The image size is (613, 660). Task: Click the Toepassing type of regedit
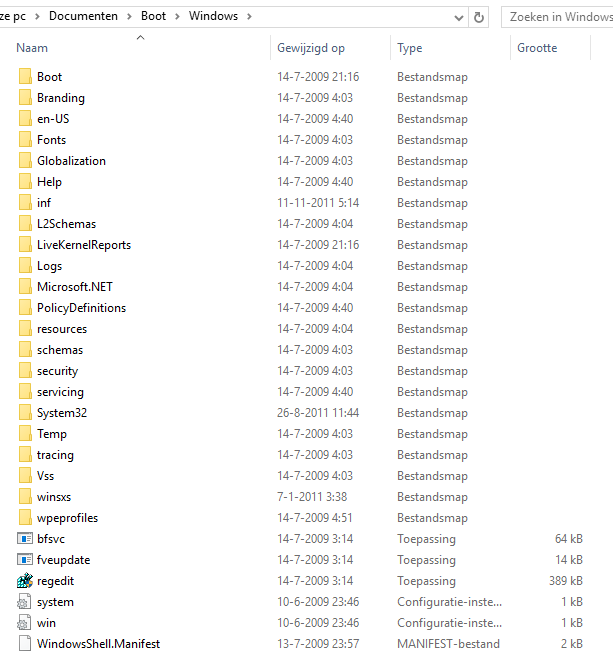click(426, 581)
